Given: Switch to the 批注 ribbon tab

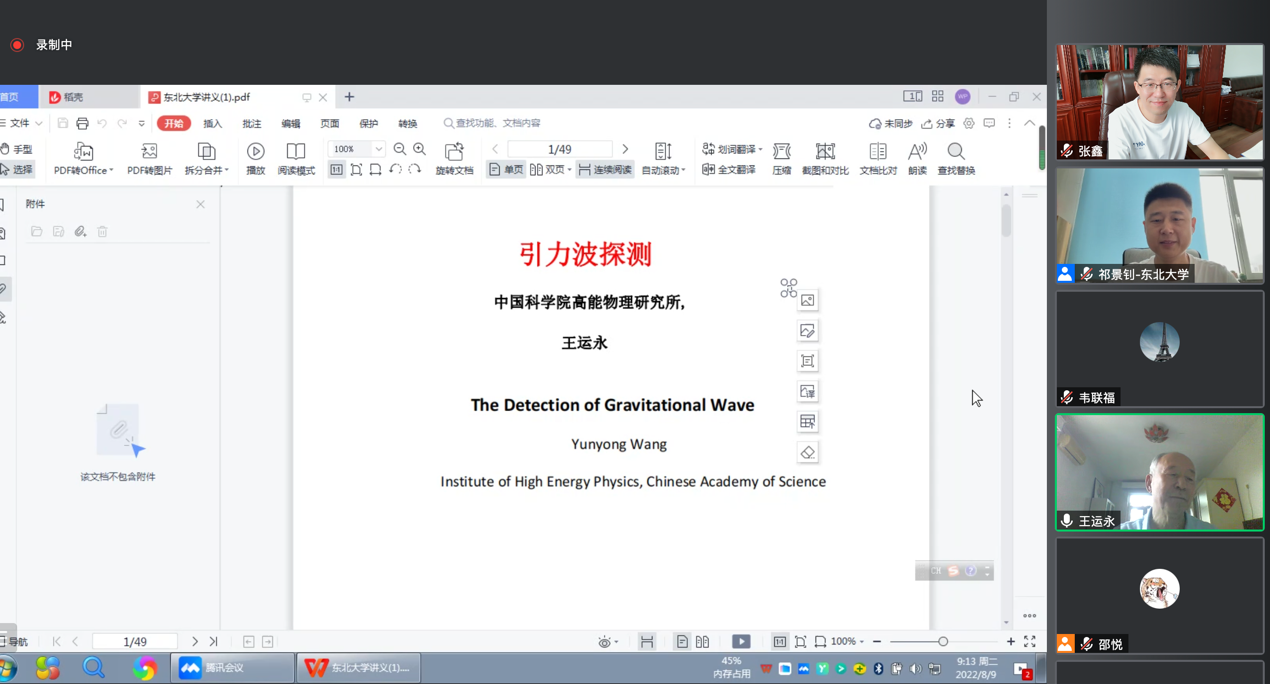Looking at the screenshot, I should (252, 124).
